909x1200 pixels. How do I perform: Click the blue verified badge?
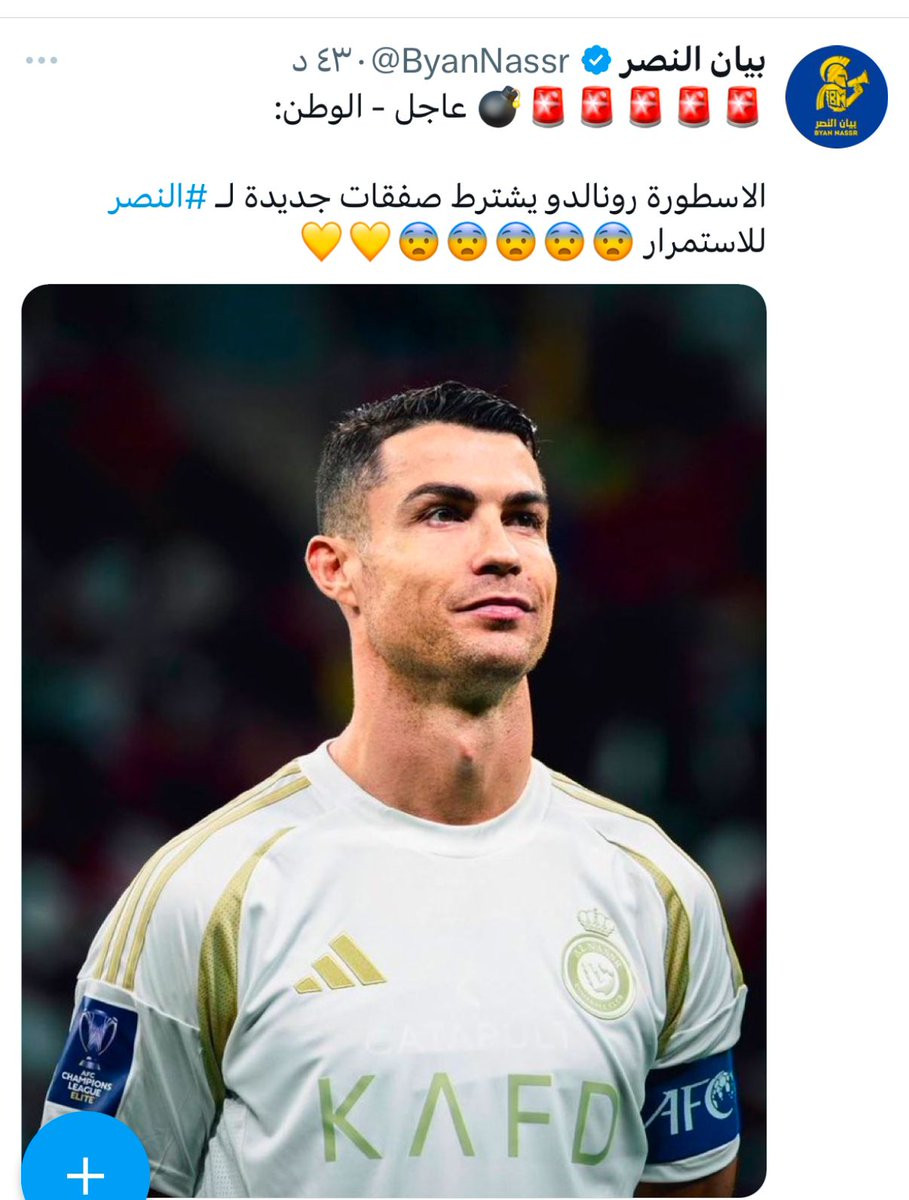click(594, 62)
